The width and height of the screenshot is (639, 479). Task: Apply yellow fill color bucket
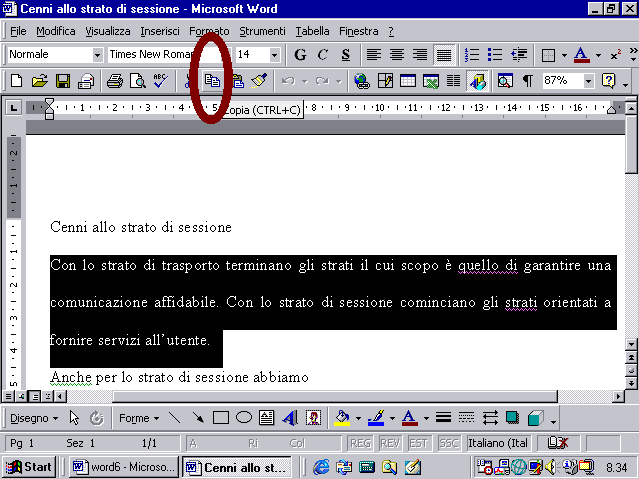click(x=342, y=418)
